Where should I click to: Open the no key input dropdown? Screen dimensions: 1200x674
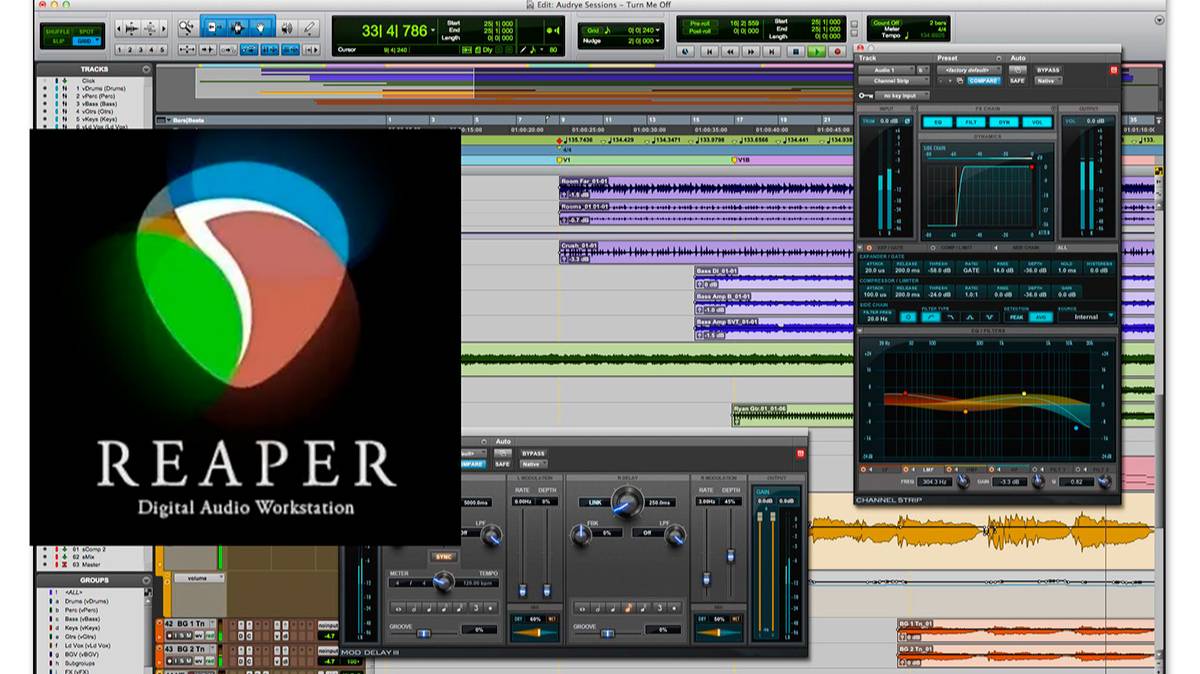[x=902, y=95]
